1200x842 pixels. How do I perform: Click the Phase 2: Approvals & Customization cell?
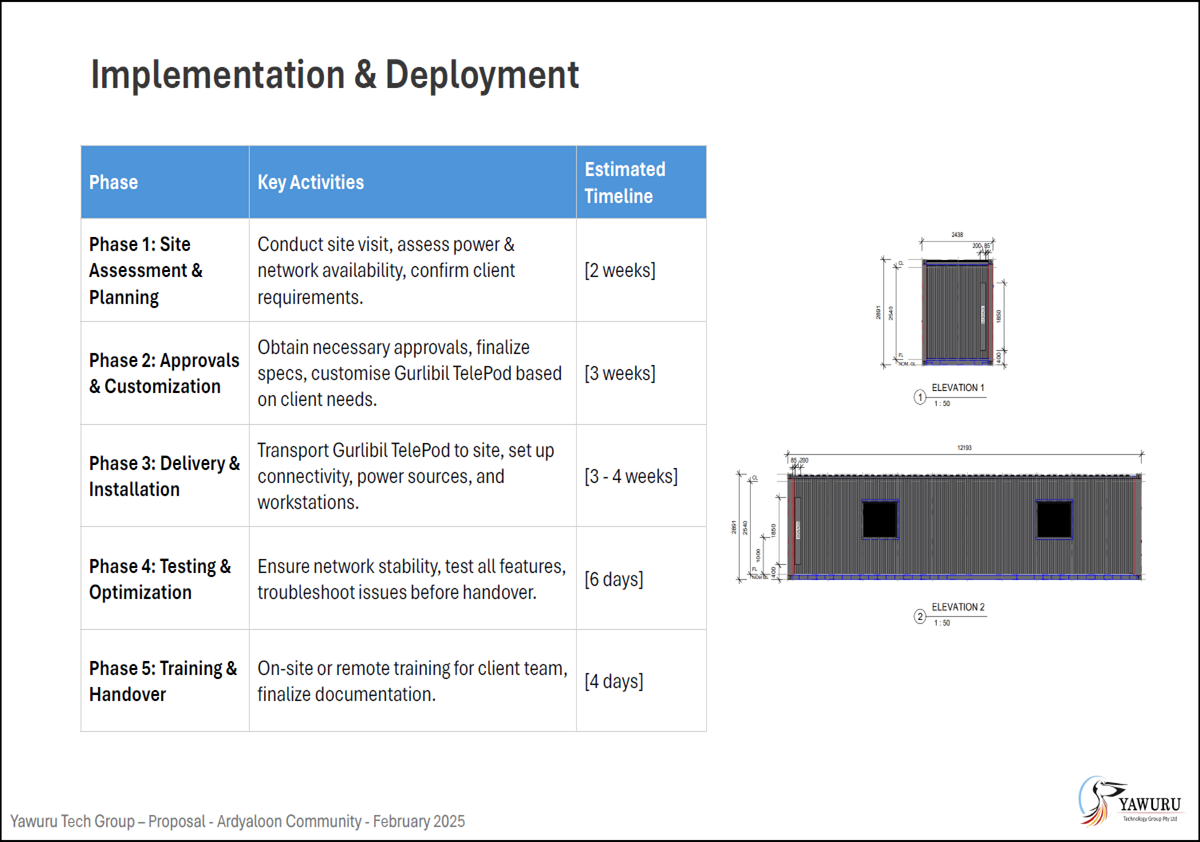click(165, 373)
